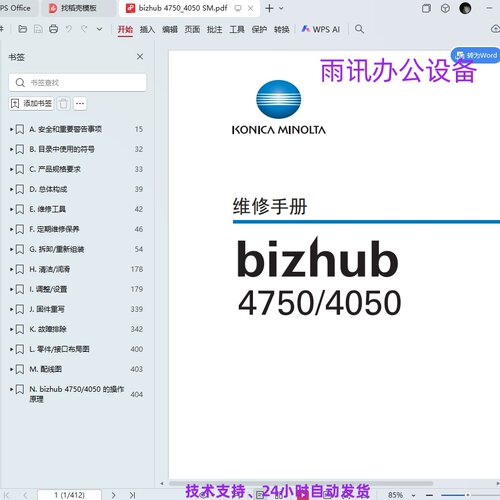Expand bookmark D. 总体构成

pos(11,189)
